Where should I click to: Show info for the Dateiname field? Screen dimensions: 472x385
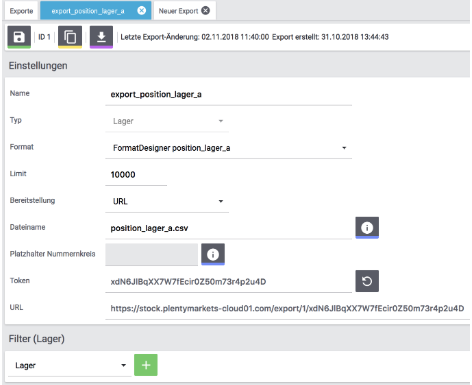(x=367, y=228)
